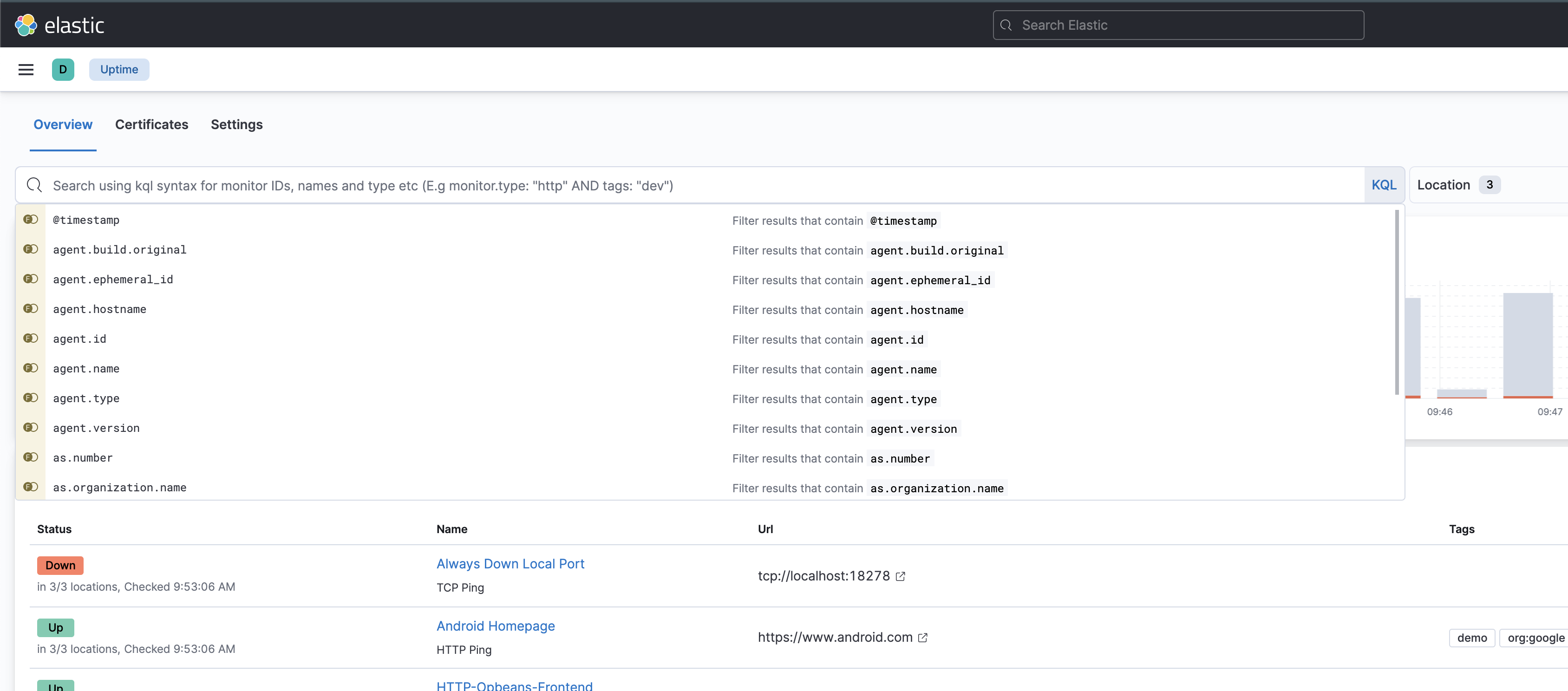Viewport: 1568px width, 691px height.
Task: Select the as.organization.name field suggestion
Action: click(x=119, y=487)
